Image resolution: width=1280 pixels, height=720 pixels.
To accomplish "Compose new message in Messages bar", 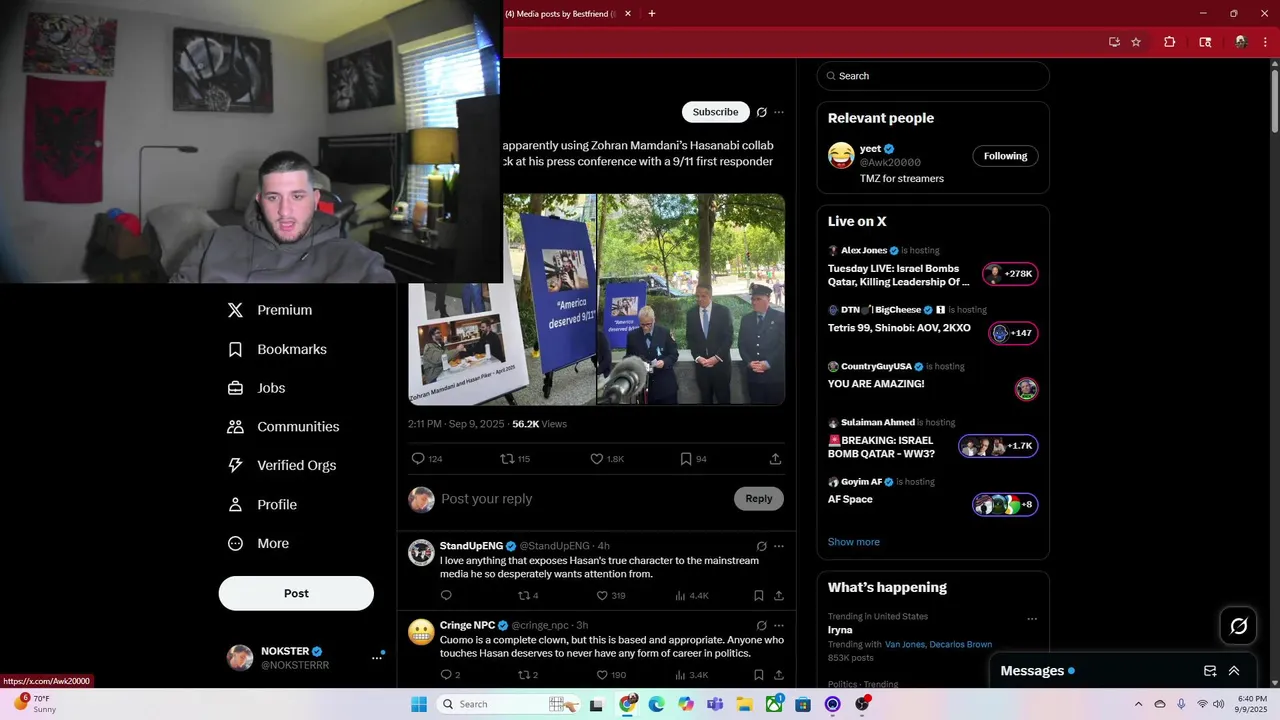I will coord(1210,671).
